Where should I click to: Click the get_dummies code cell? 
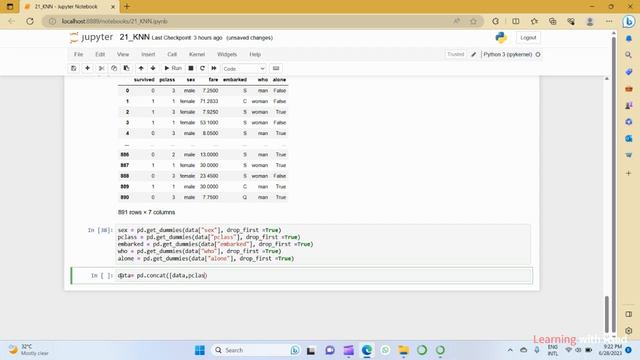[x=323, y=244]
